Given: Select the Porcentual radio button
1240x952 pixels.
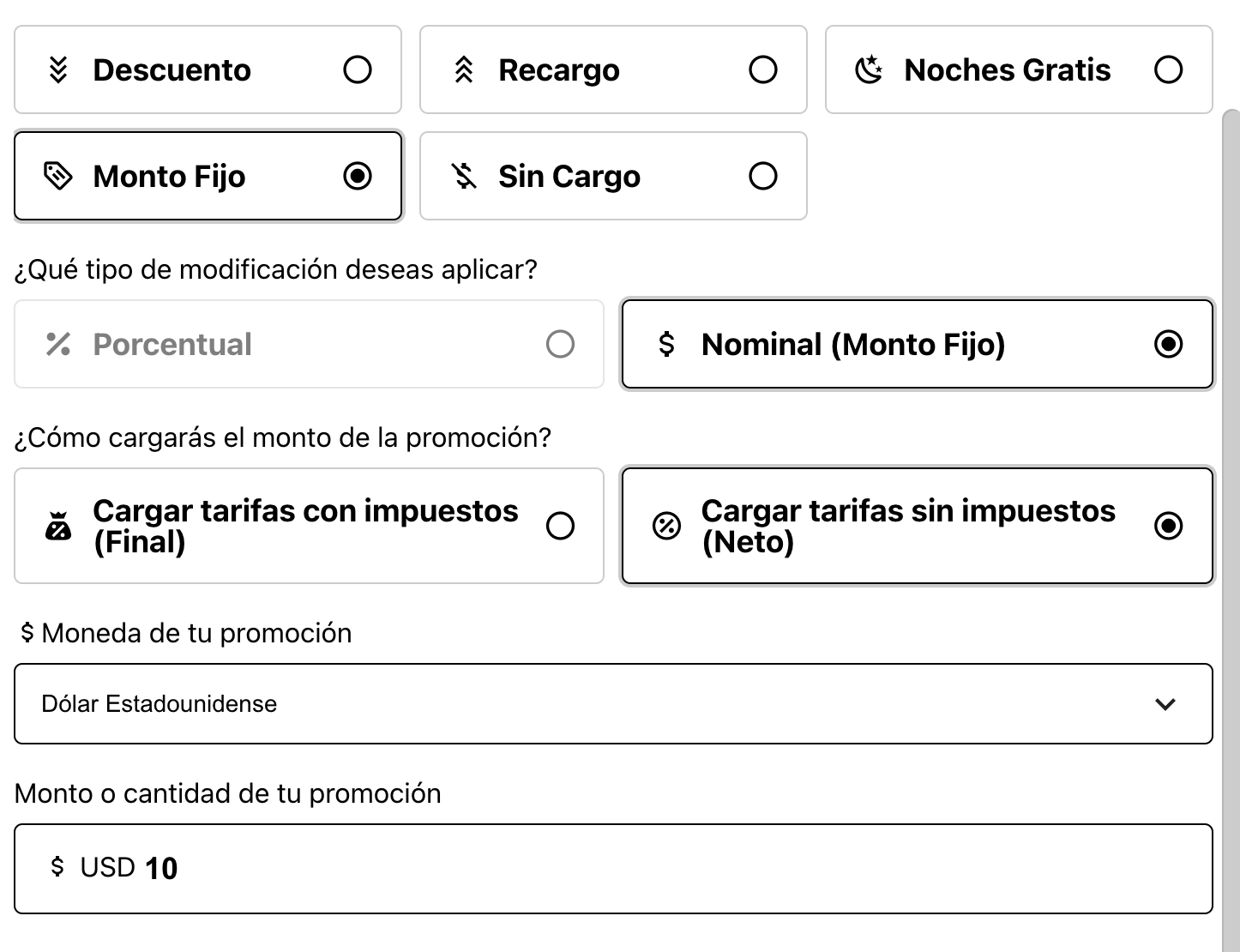Looking at the screenshot, I should click(x=562, y=344).
